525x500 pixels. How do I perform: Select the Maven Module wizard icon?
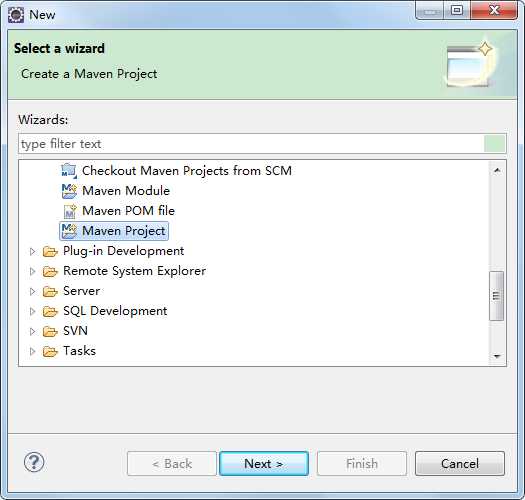[69, 191]
